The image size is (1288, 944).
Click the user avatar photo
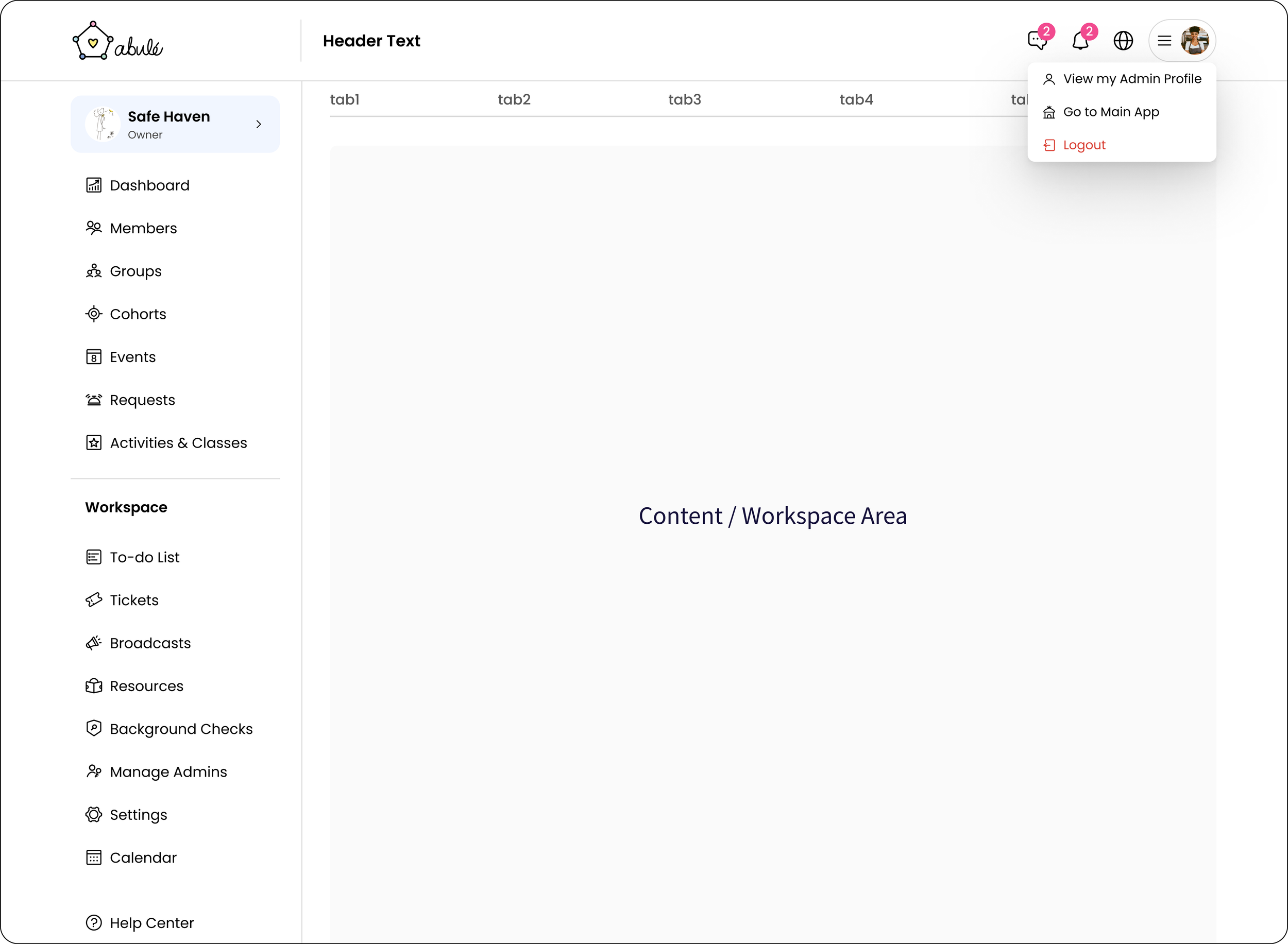[1194, 41]
